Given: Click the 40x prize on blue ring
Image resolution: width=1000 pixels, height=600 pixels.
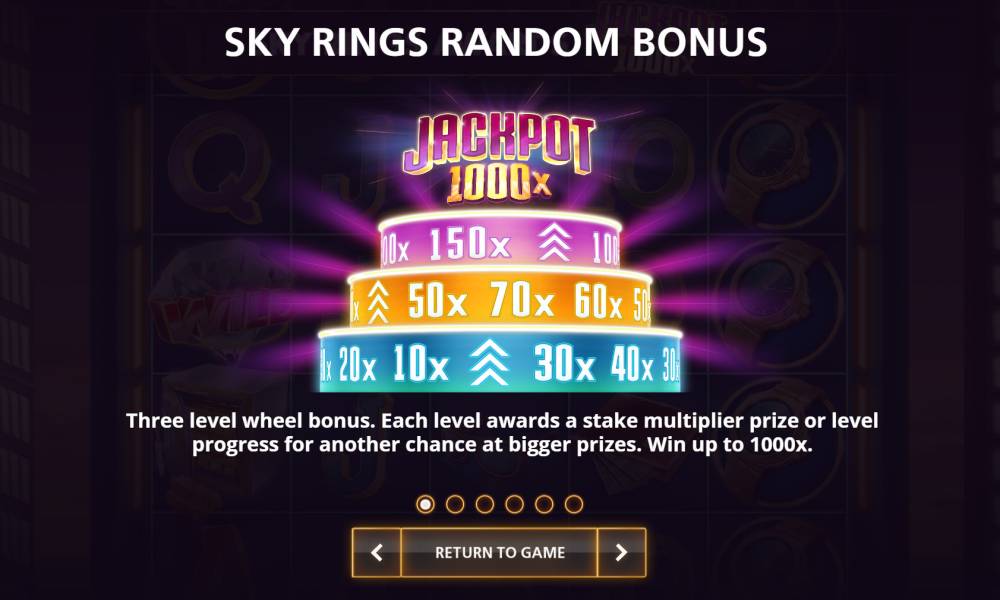Looking at the screenshot, I should [631, 364].
